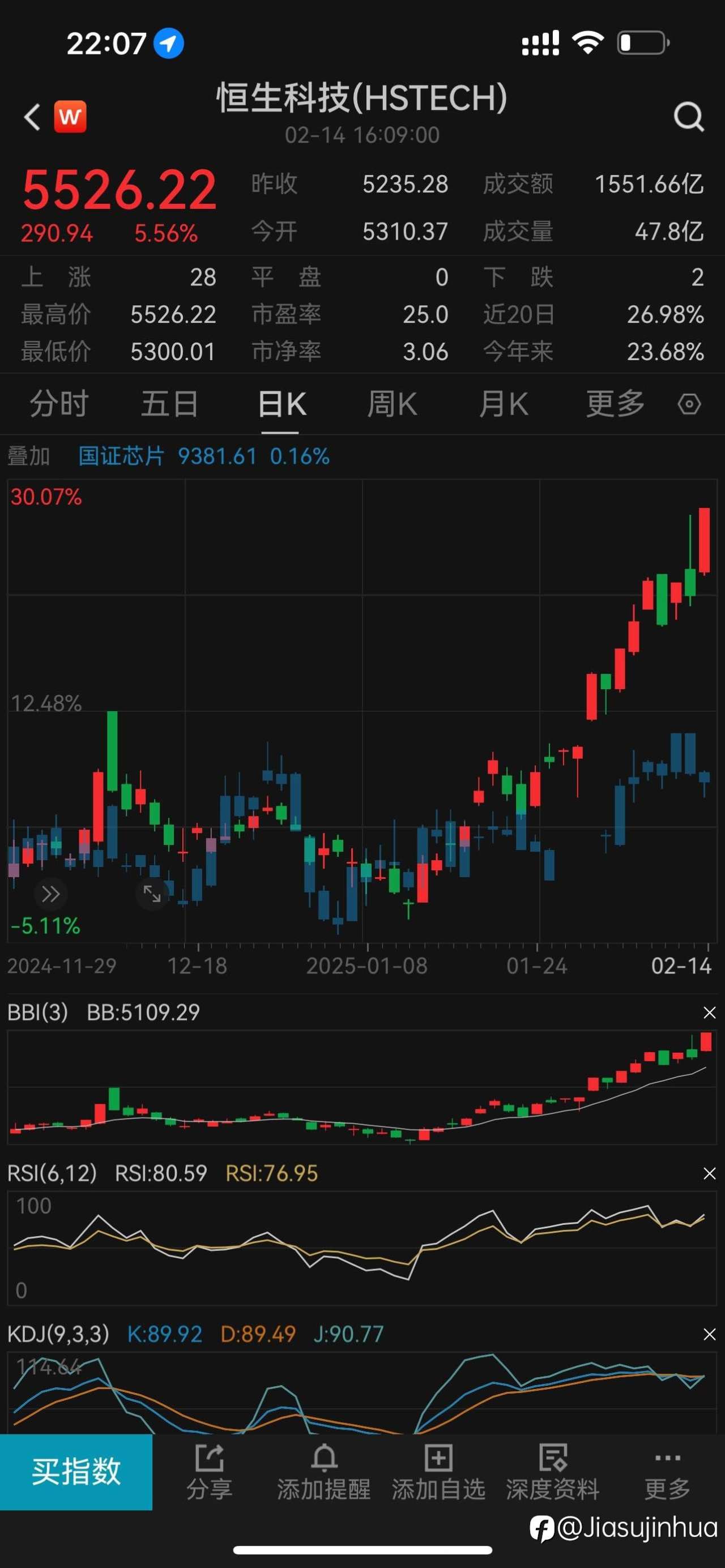The height and width of the screenshot is (1568, 725).
Task: Open the red W app icon
Action: [x=70, y=116]
